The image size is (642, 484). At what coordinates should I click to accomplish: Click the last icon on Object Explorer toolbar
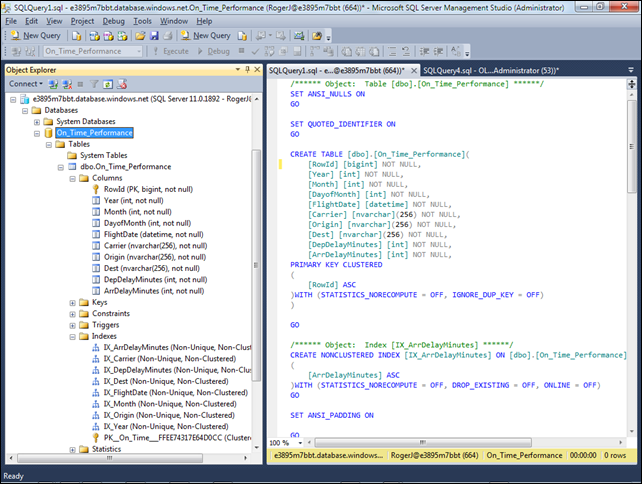tap(122, 84)
